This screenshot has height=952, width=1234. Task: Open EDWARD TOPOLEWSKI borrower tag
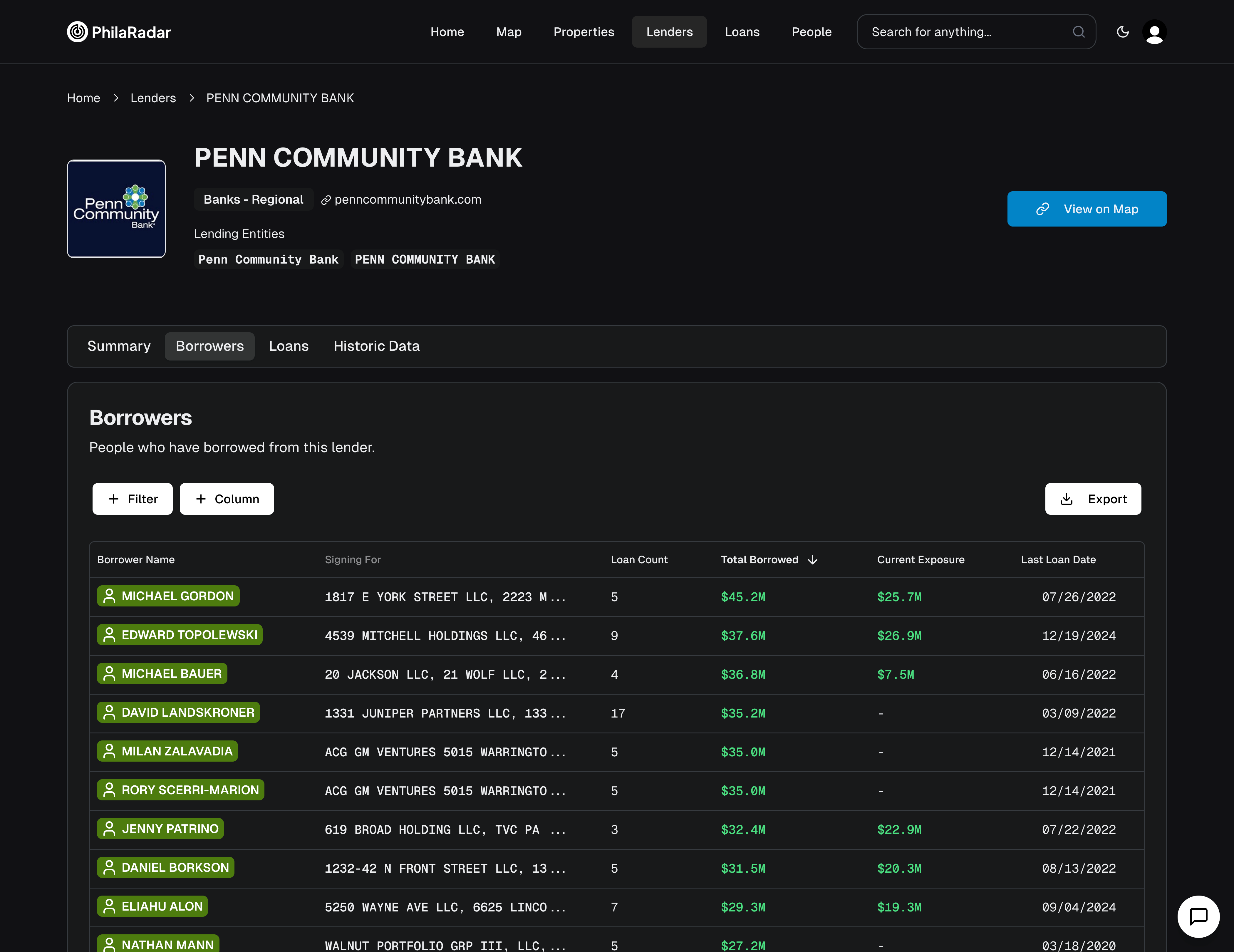pos(180,634)
